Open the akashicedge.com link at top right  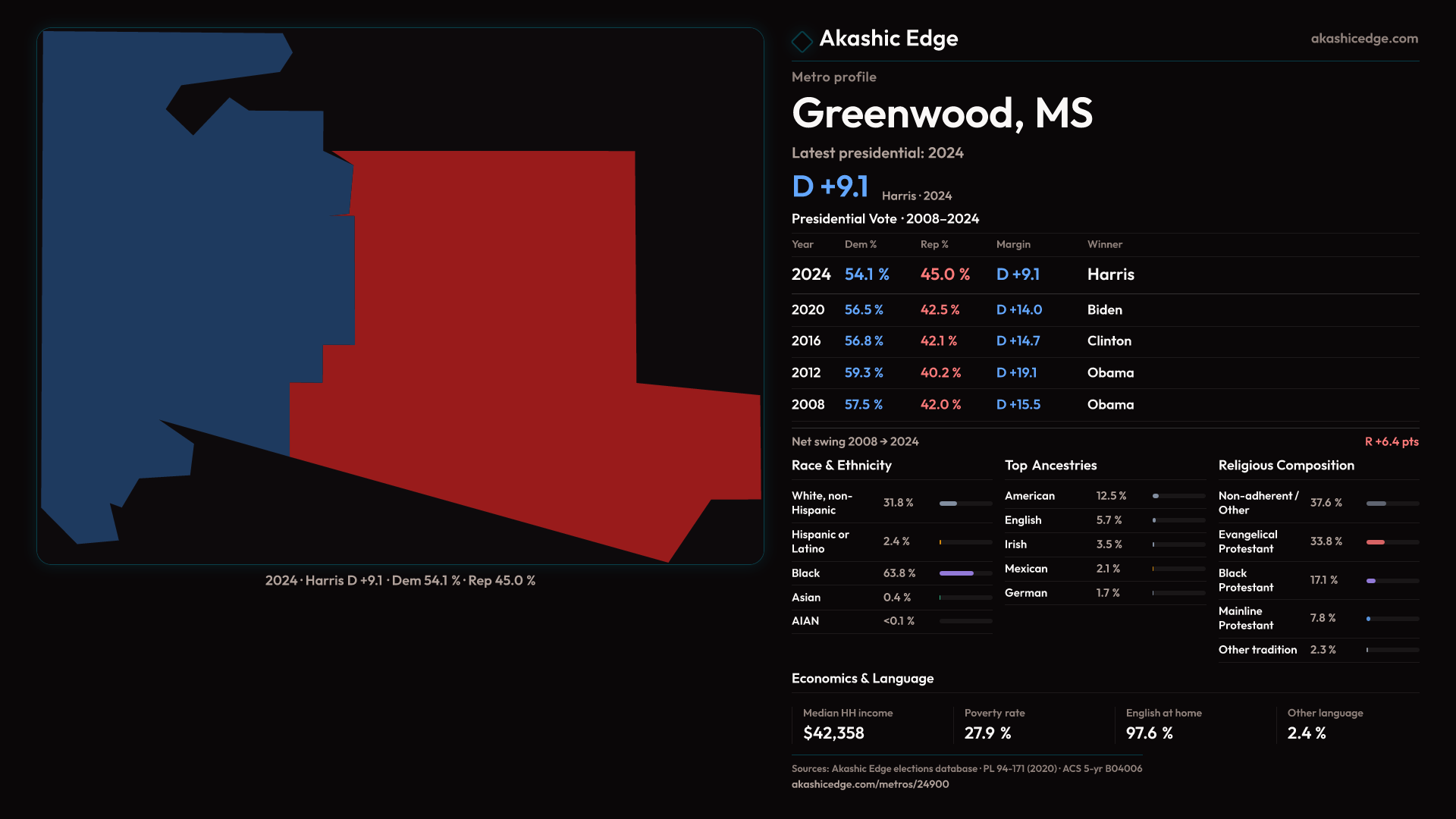[x=1363, y=39]
